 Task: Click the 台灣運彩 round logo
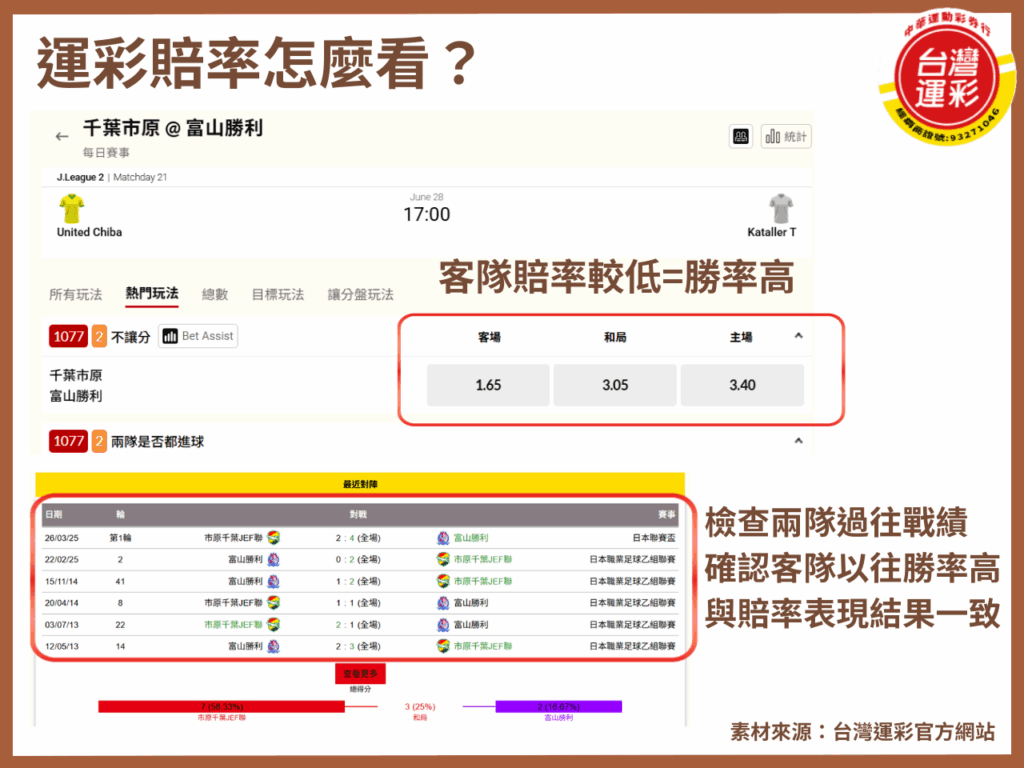(x=946, y=77)
